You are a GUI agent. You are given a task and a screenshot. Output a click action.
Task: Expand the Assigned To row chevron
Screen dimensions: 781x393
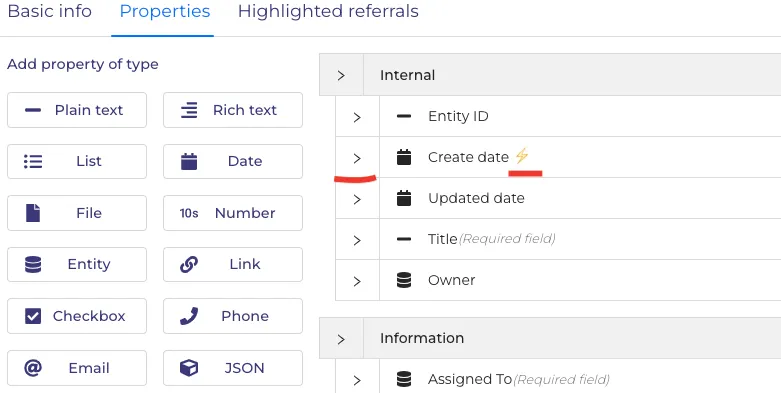tap(357, 381)
